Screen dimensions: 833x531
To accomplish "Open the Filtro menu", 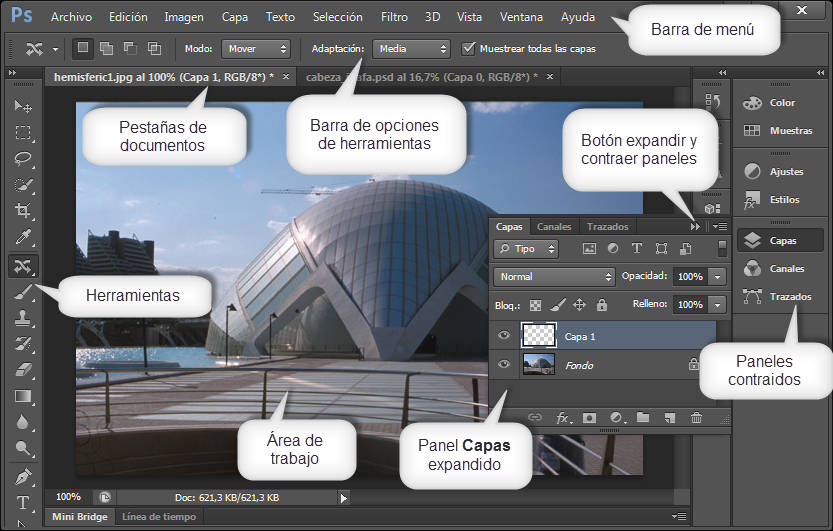I will coord(394,17).
